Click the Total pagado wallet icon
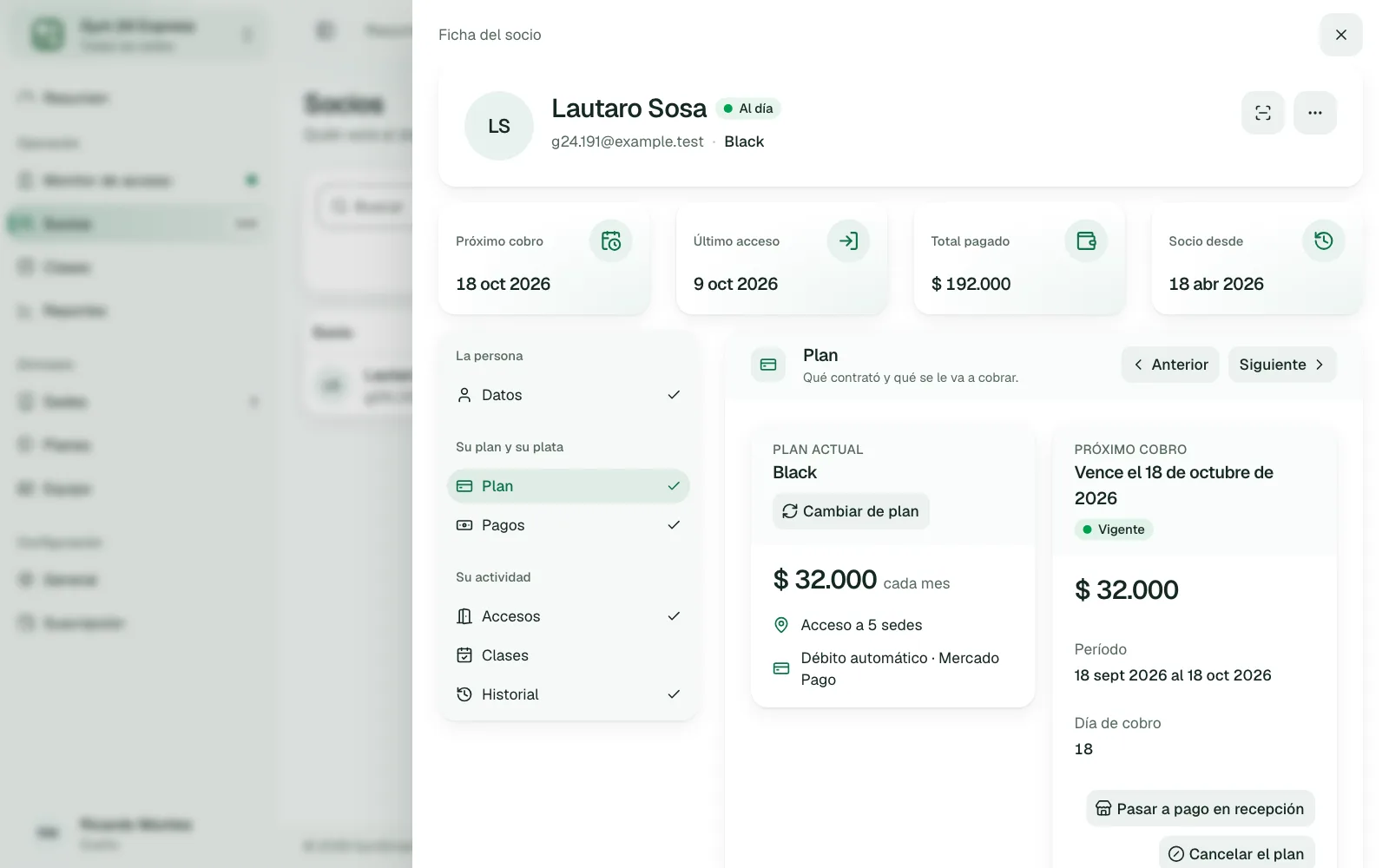 coord(1086,240)
